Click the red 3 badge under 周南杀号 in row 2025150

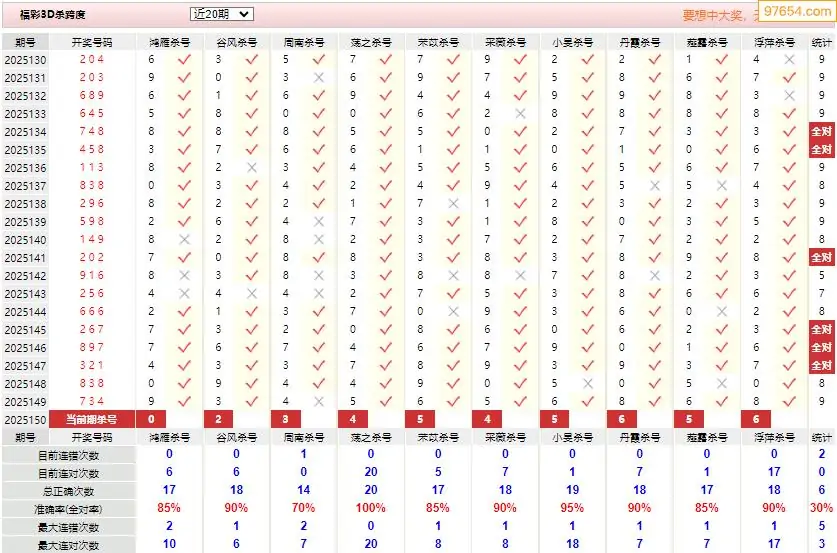coord(286,420)
